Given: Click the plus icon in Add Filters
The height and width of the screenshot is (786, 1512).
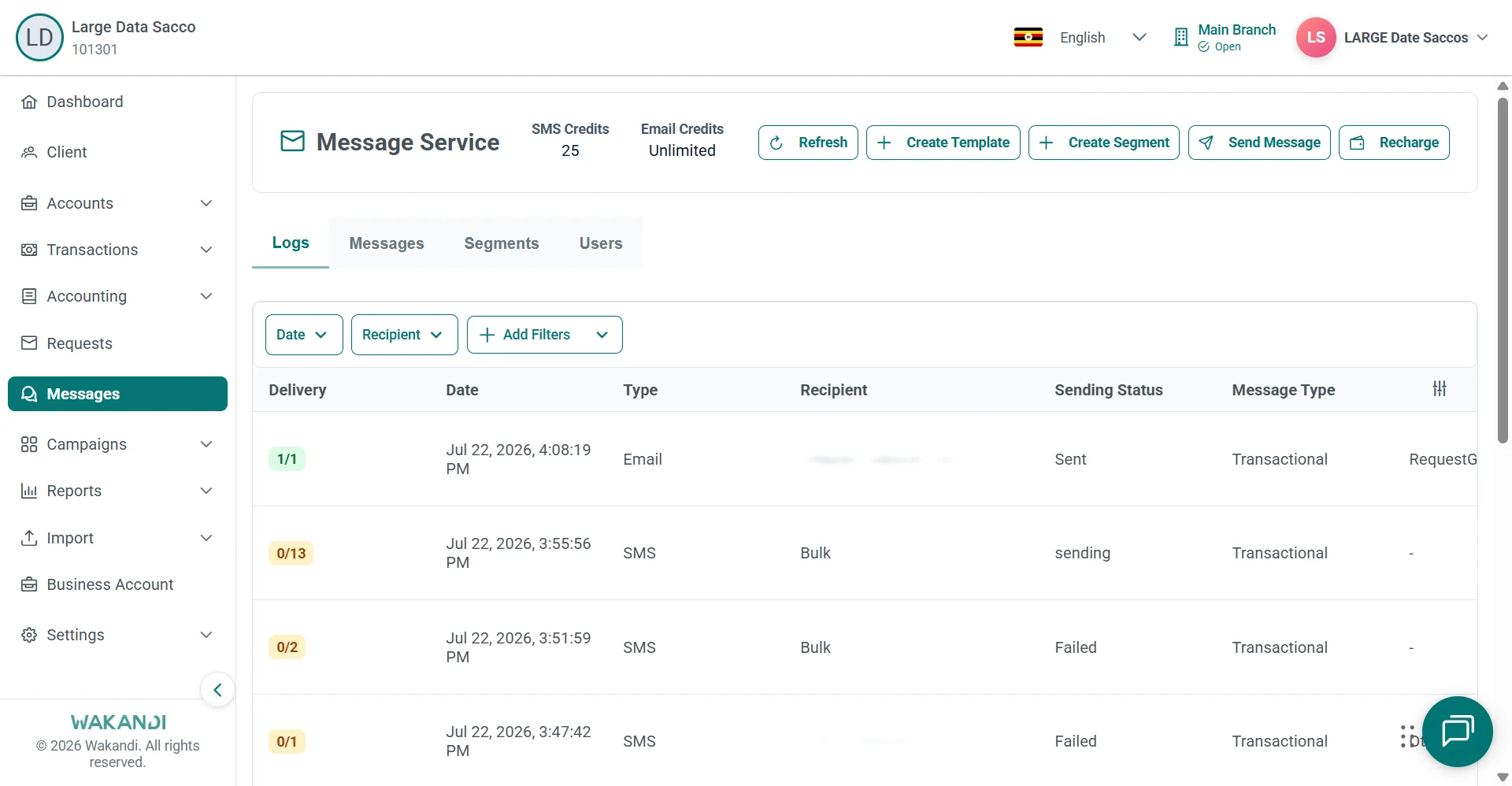Looking at the screenshot, I should pos(487,335).
